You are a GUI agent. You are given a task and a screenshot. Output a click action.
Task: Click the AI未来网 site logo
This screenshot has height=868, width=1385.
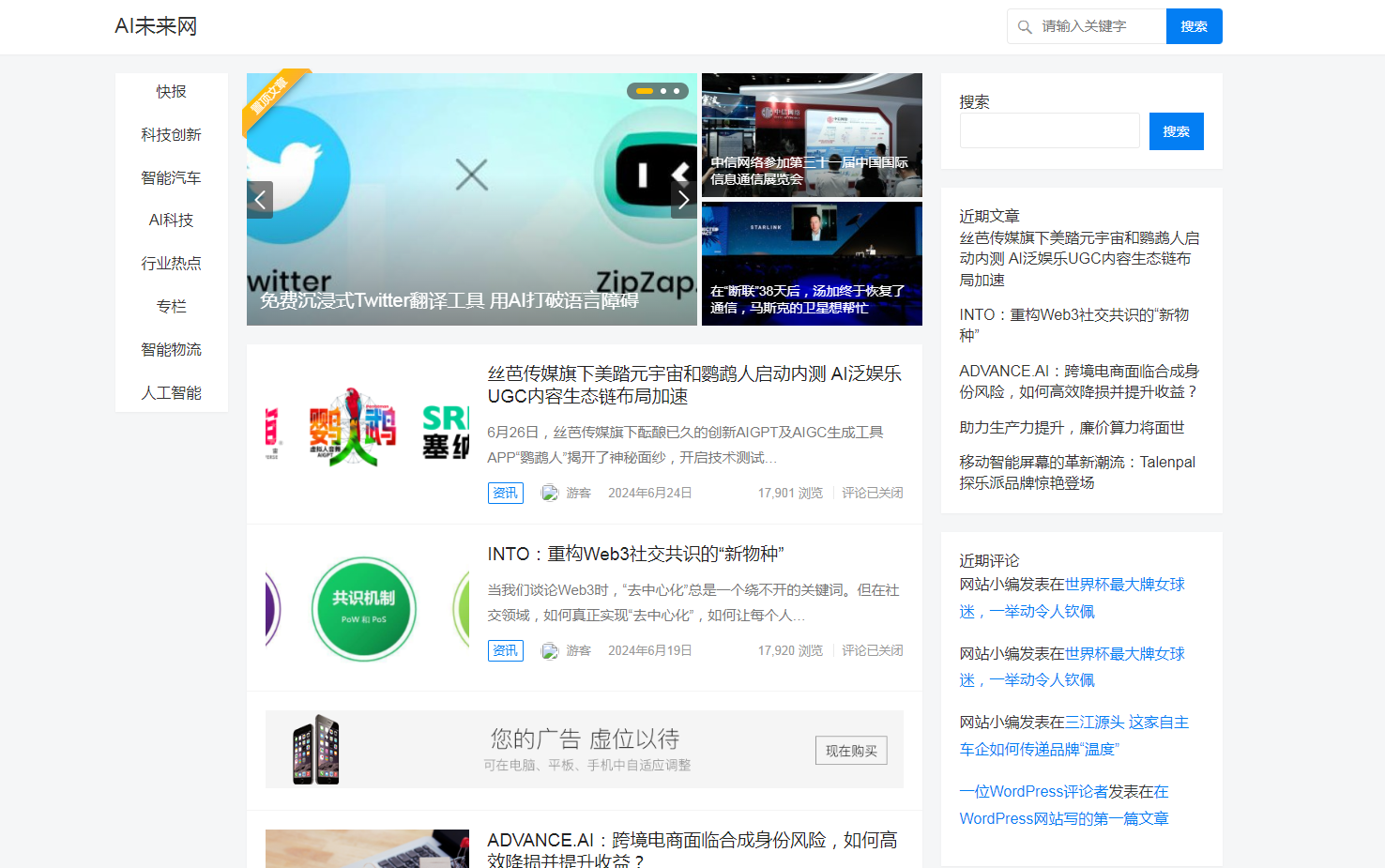156,26
